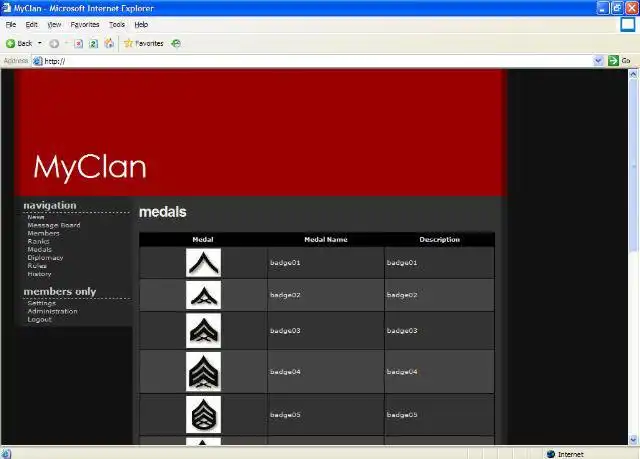Click the green Back arrow icon
This screenshot has height=459, width=640.
[11, 43]
